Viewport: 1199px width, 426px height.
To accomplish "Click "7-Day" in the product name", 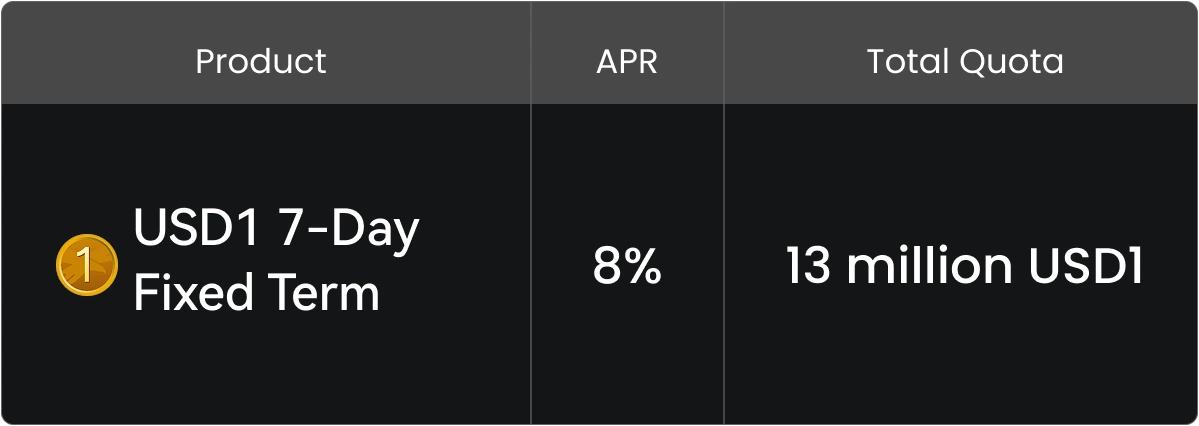I will point(349,231).
